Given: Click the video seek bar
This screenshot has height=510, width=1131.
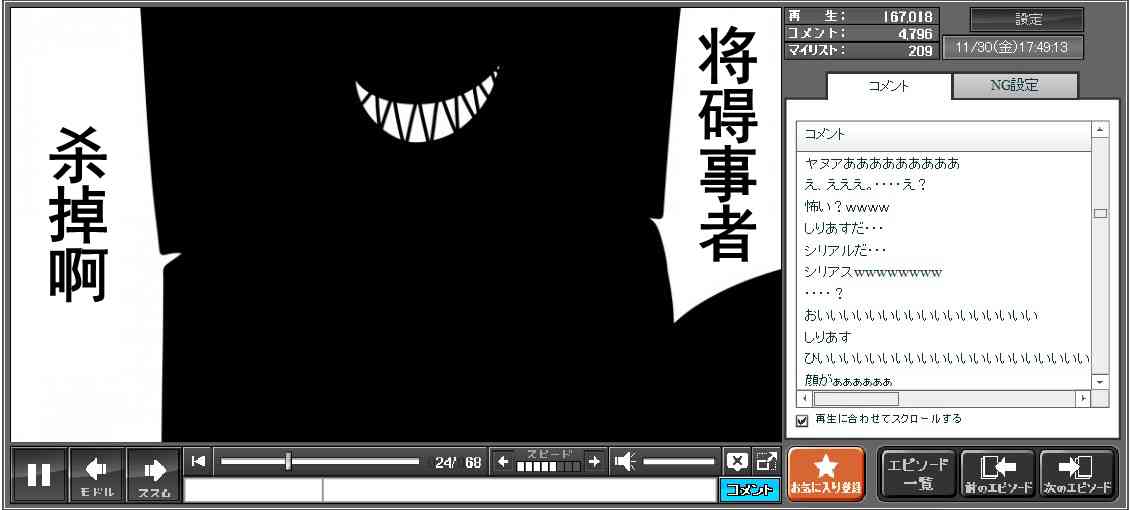Looking at the screenshot, I should tap(320, 461).
